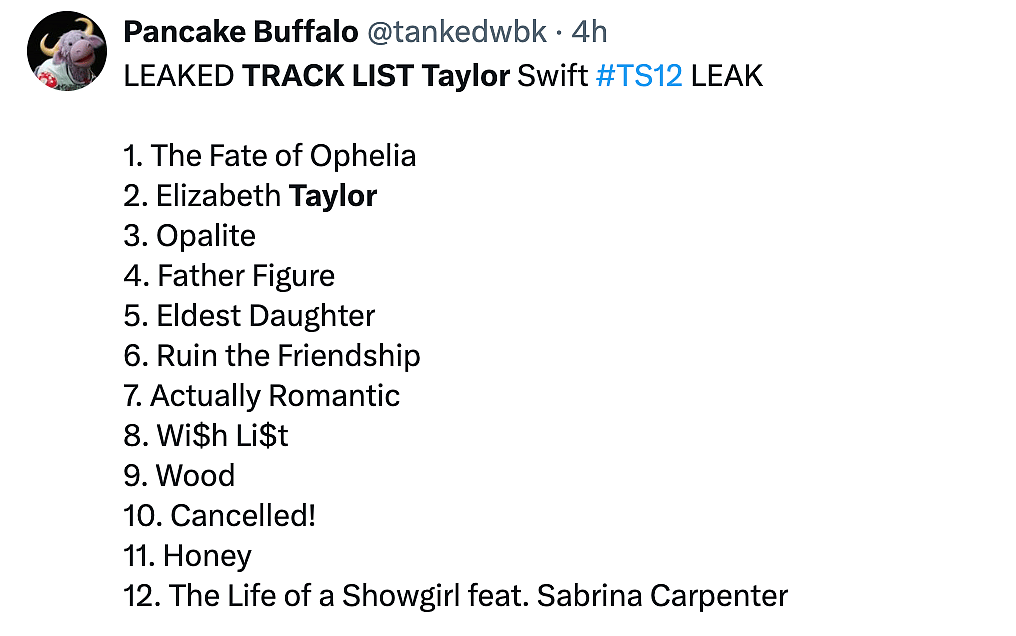Select the Cancelled! track line
Viewport: 1016px width, 636px height.
(x=220, y=516)
